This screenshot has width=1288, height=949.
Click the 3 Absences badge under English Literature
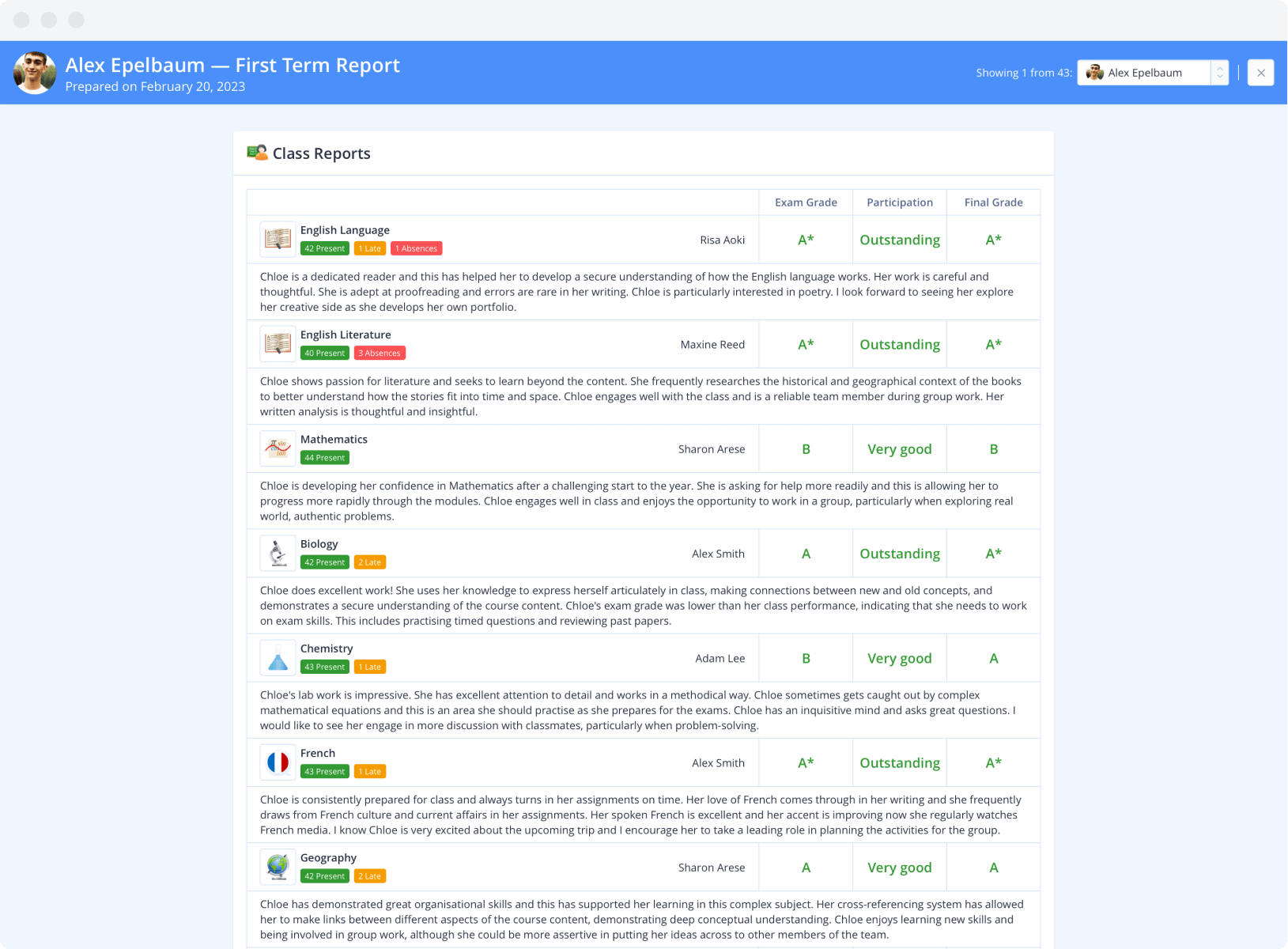point(380,354)
